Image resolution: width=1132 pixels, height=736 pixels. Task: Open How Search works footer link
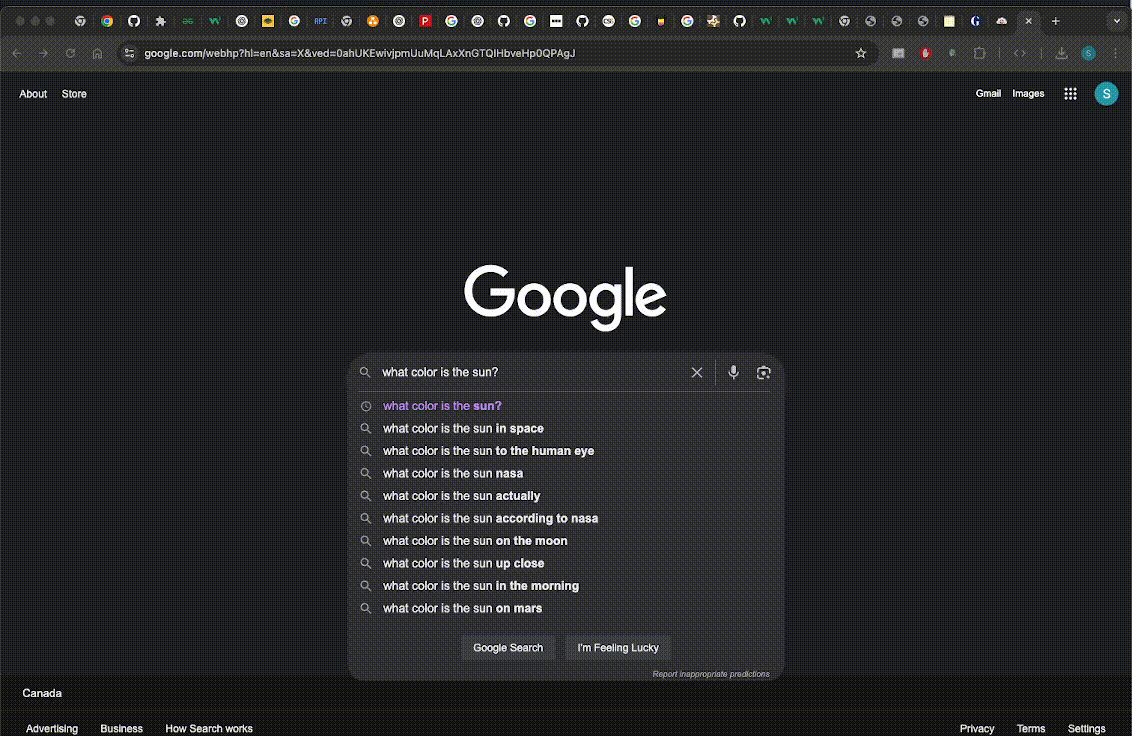pyautogui.click(x=209, y=728)
